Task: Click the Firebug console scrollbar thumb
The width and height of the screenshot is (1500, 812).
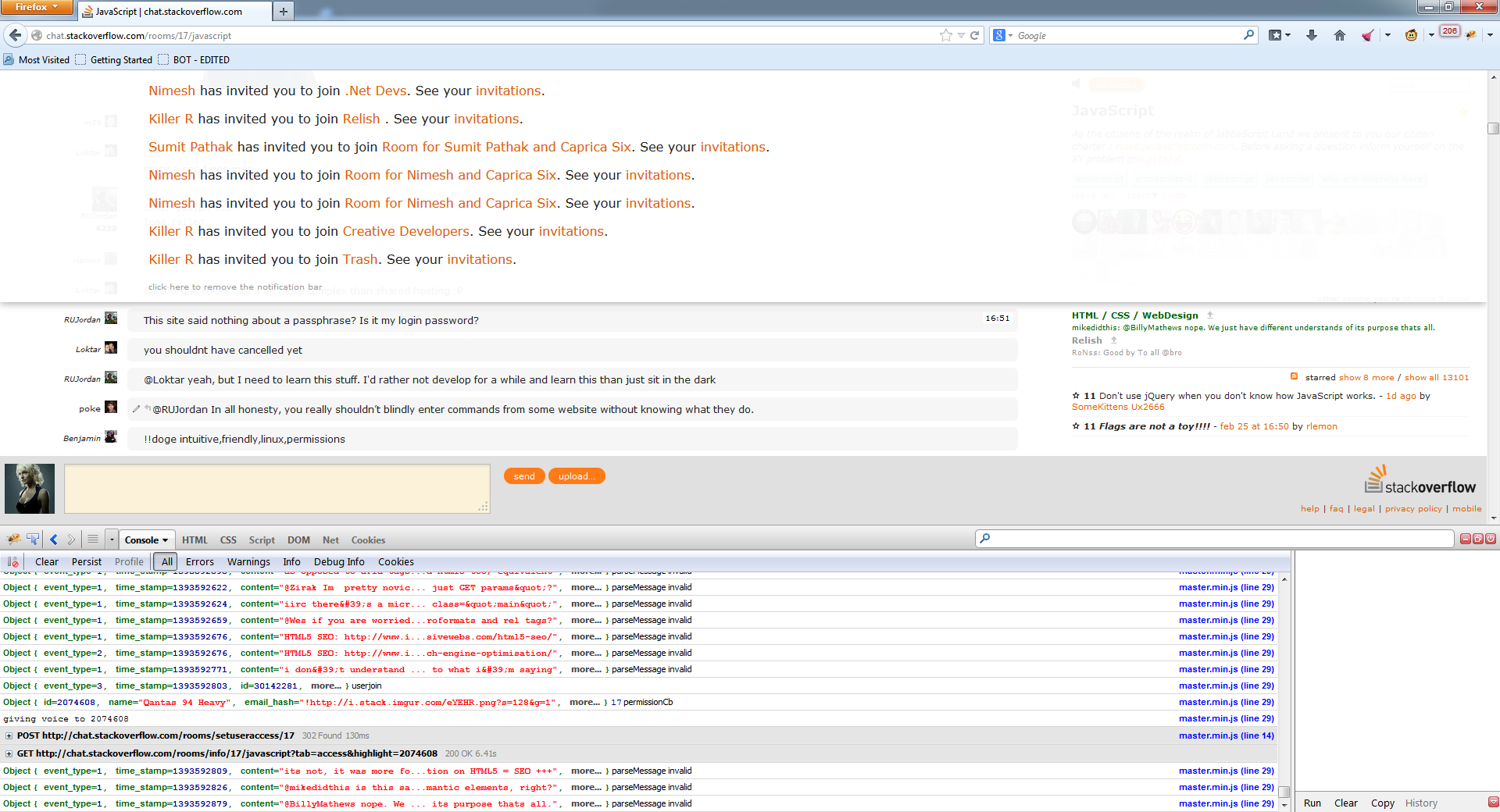Action: 1284,791
